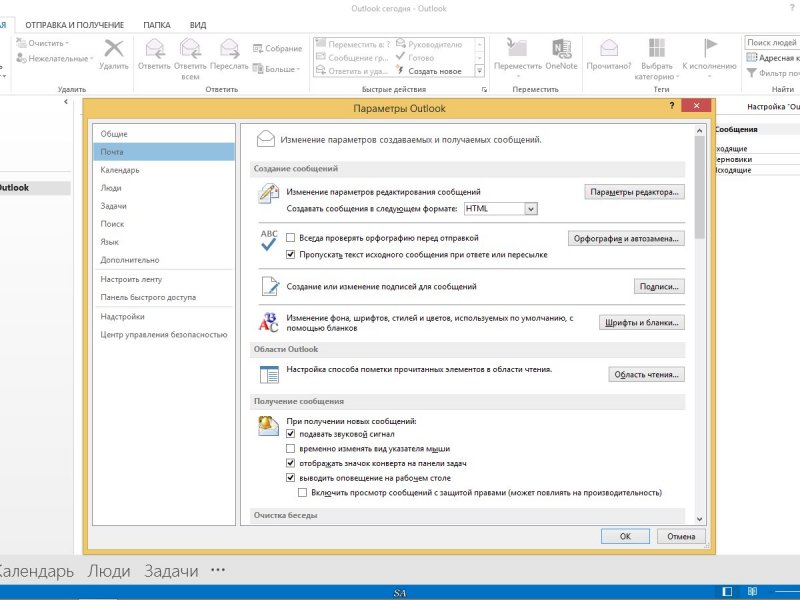
Task: Click the Follow Up (К исполнению) flag icon
Action: click(x=710, y=48)
